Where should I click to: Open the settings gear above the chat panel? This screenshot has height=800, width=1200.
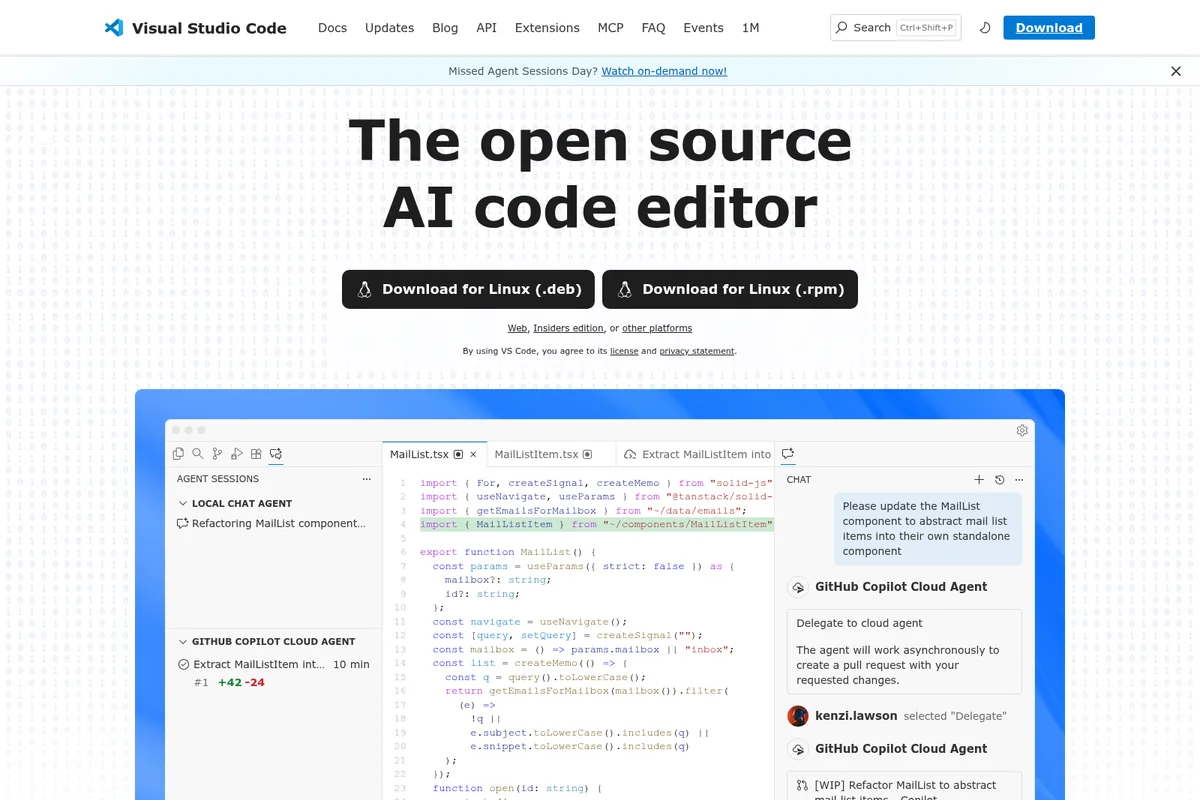pyautogui.click(x=1022, y=430)
